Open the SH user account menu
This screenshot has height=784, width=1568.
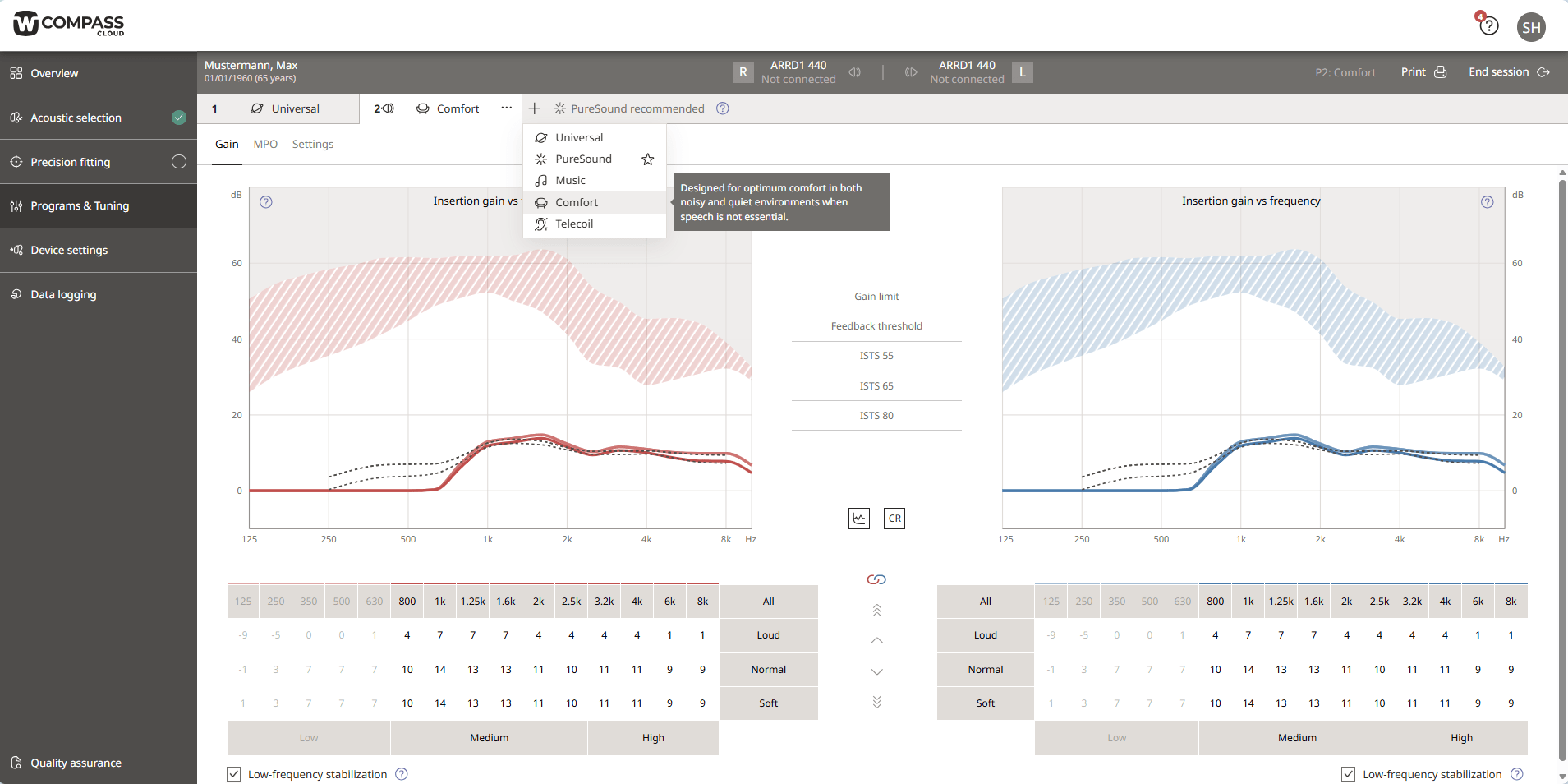[x=1531, y=27]
